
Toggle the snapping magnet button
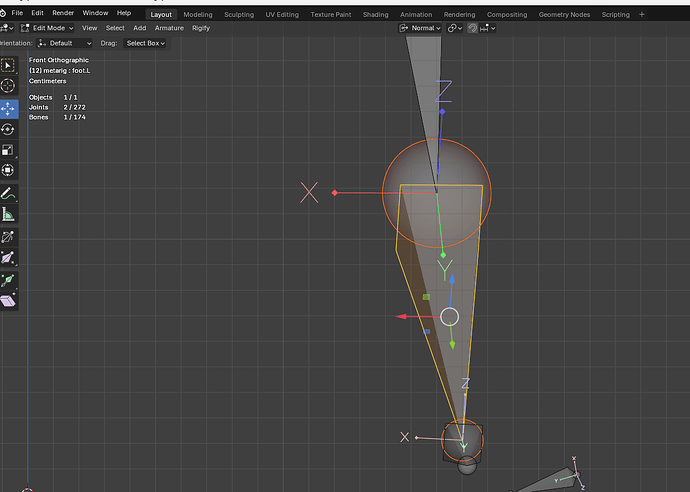coord(473,28)
